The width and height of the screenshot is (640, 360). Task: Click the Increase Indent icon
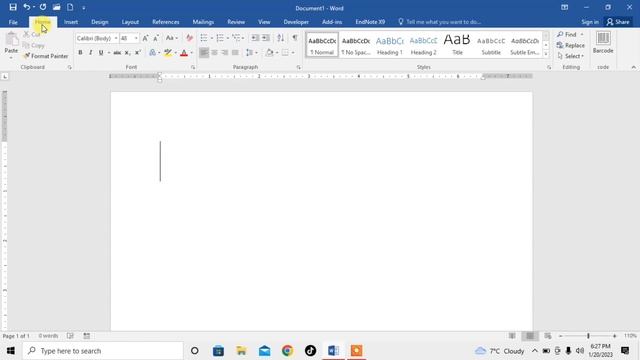(266, 38)
